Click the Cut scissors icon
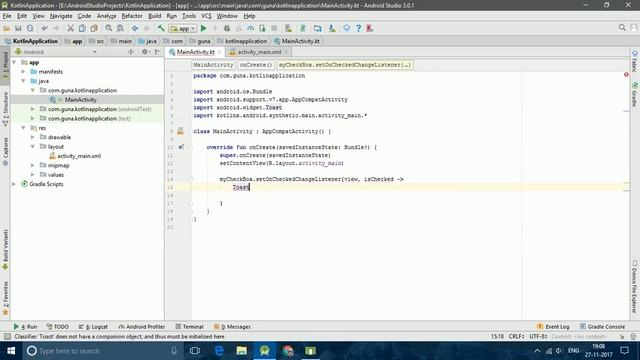Viewport: 640px width, 360px height. pyautogui.click(x=71, y=28)
